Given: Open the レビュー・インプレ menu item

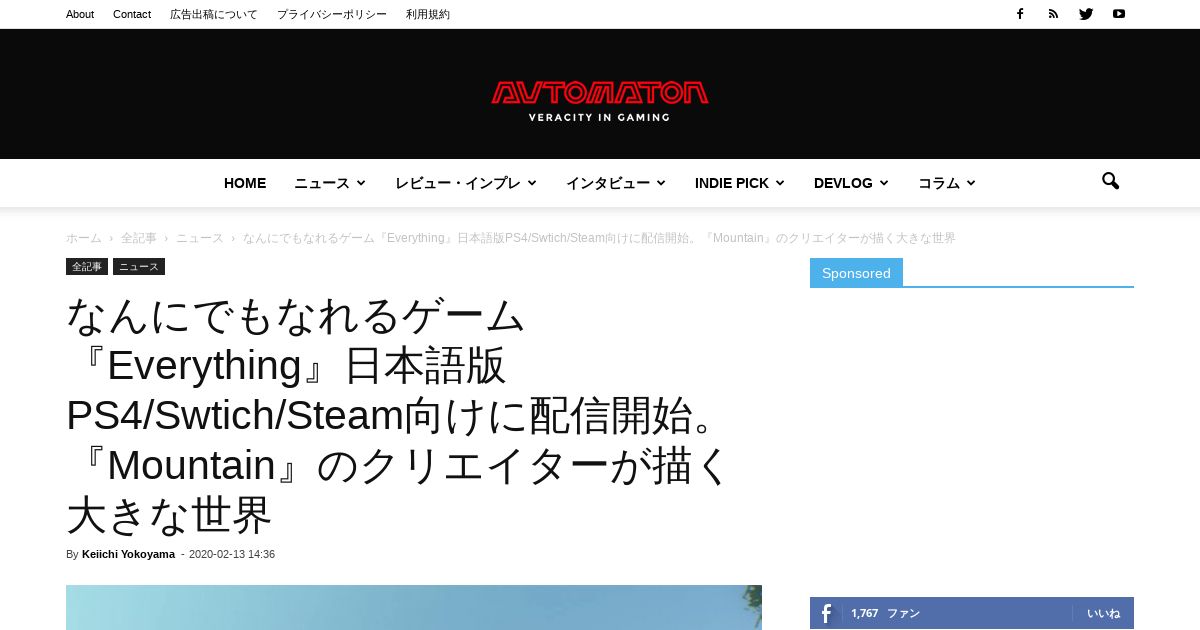Looking at the screenshot, I should 458,183.
